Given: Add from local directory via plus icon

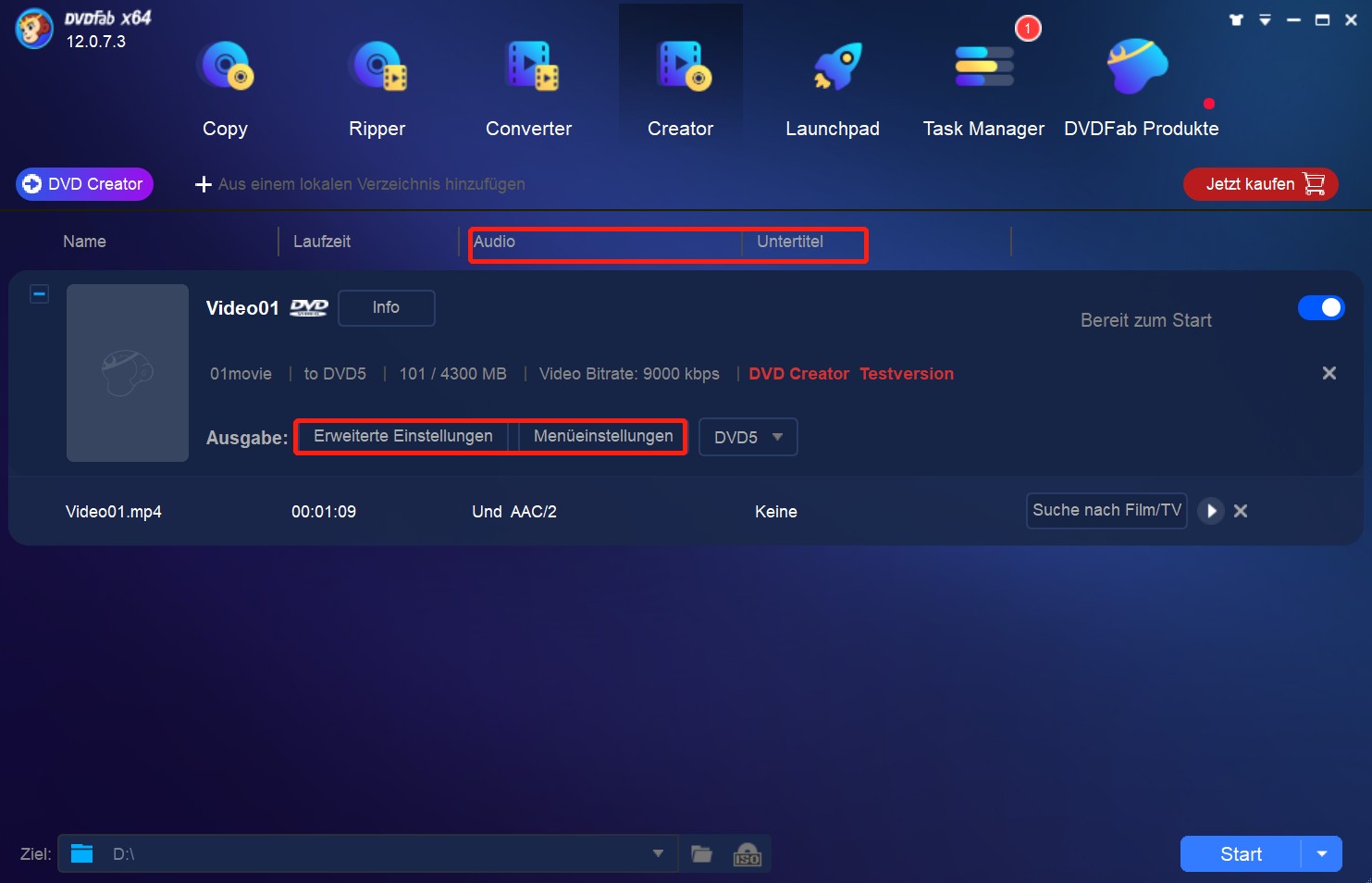Looking at the screenshot, I should coord(204,184).
